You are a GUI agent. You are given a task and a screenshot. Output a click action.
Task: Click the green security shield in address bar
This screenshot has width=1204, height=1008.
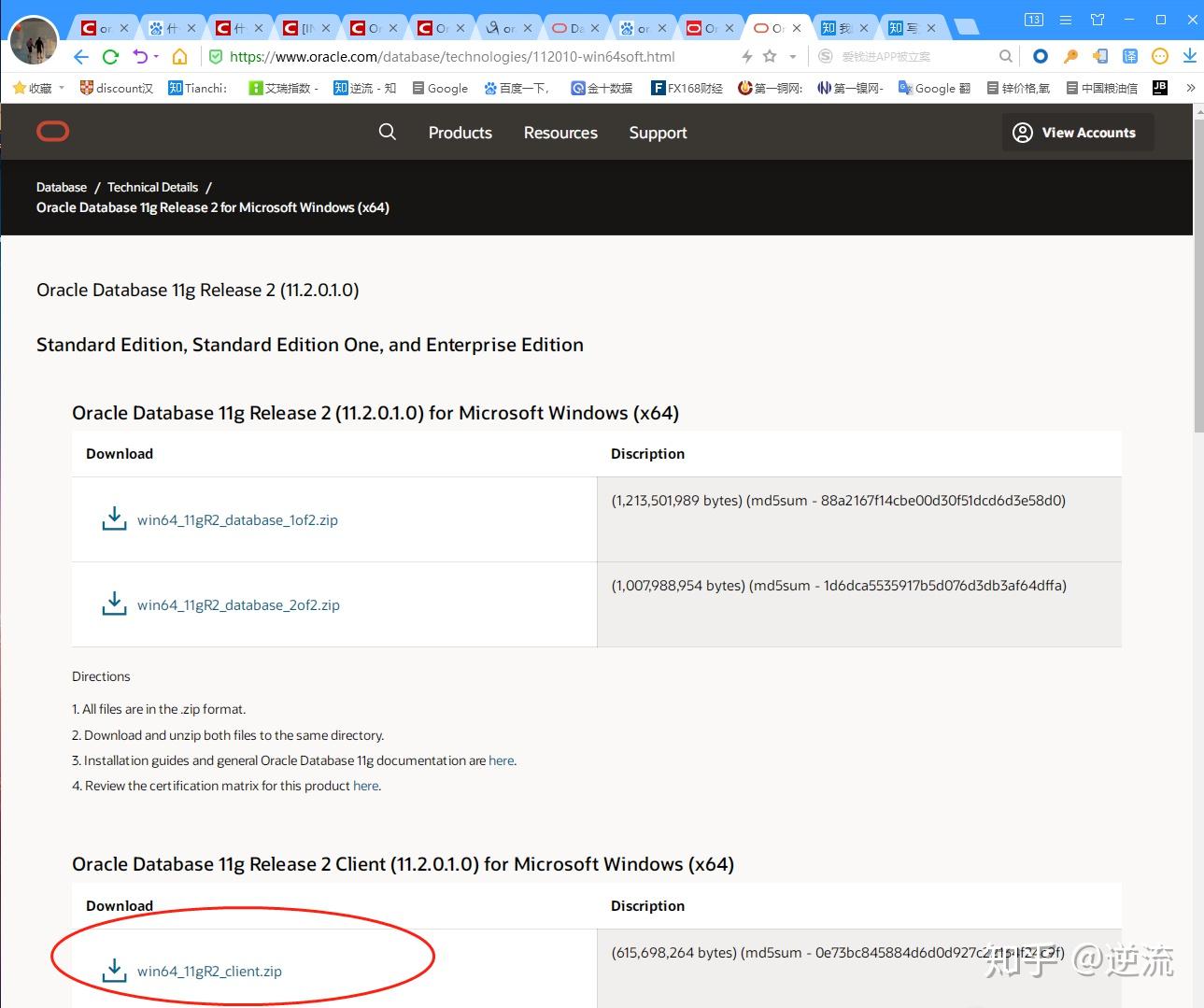[216, 57]
